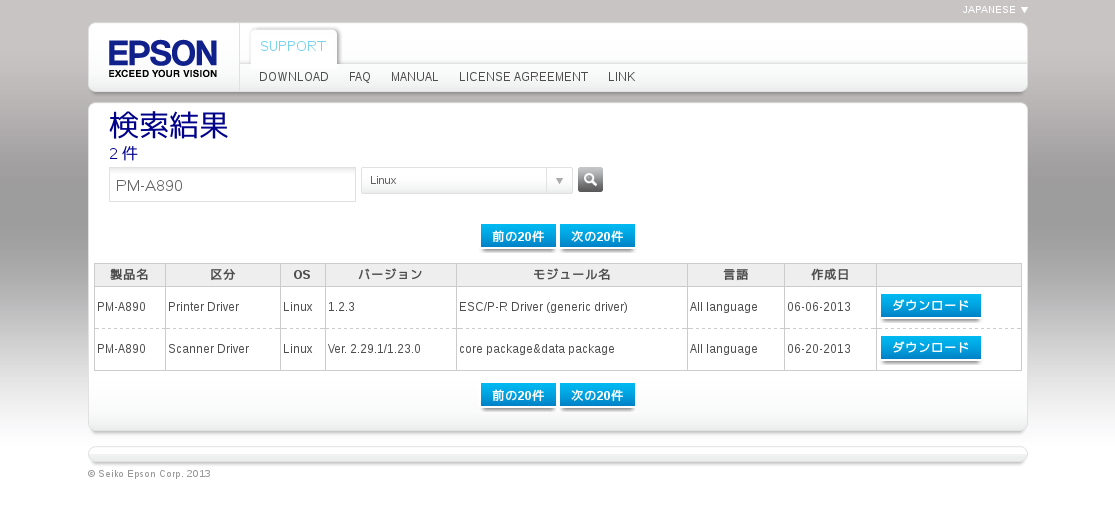Select the SUPPORT tab
The height and width of the screenshot is (507, 1115).
click(x=293, y=46)
